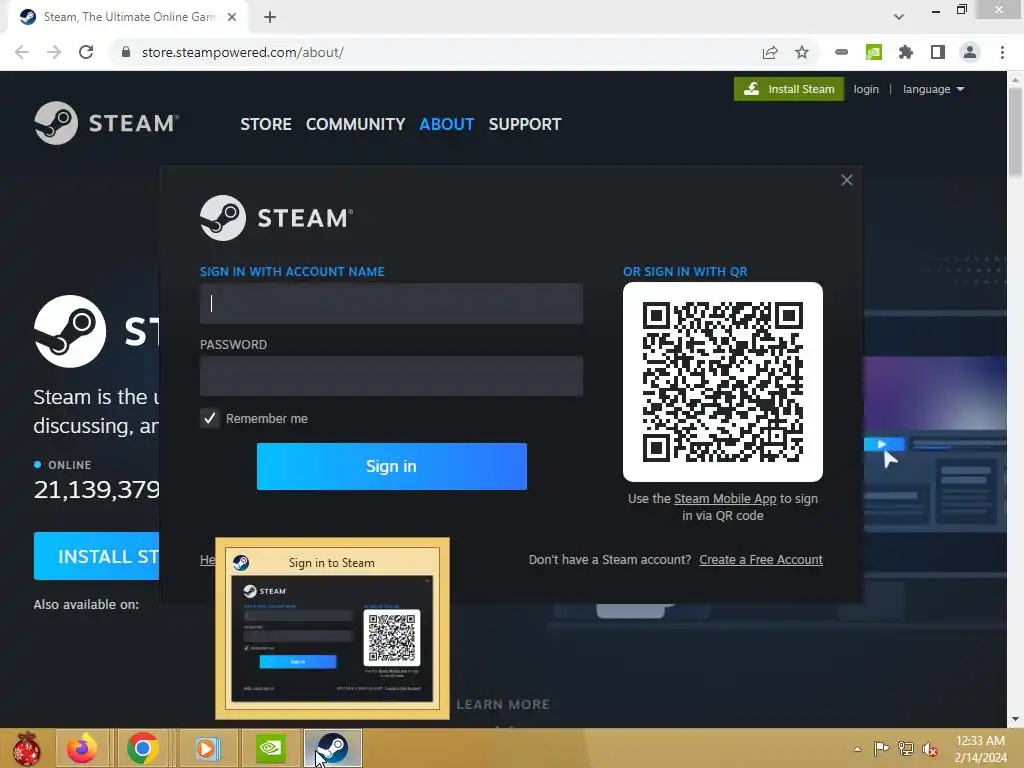Image resolution: width=1024 pixels, height=768 pixels.
Task: Uncheck the Remember me checkbox
Action: [210, 419]
